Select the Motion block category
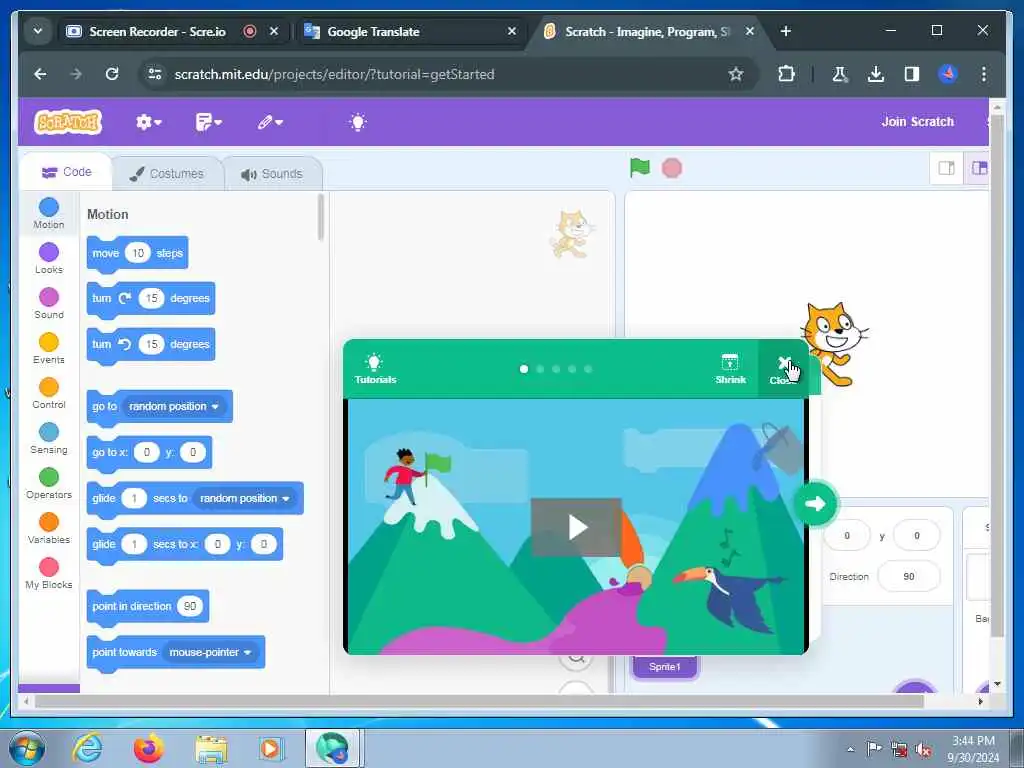 coord(49,214)
